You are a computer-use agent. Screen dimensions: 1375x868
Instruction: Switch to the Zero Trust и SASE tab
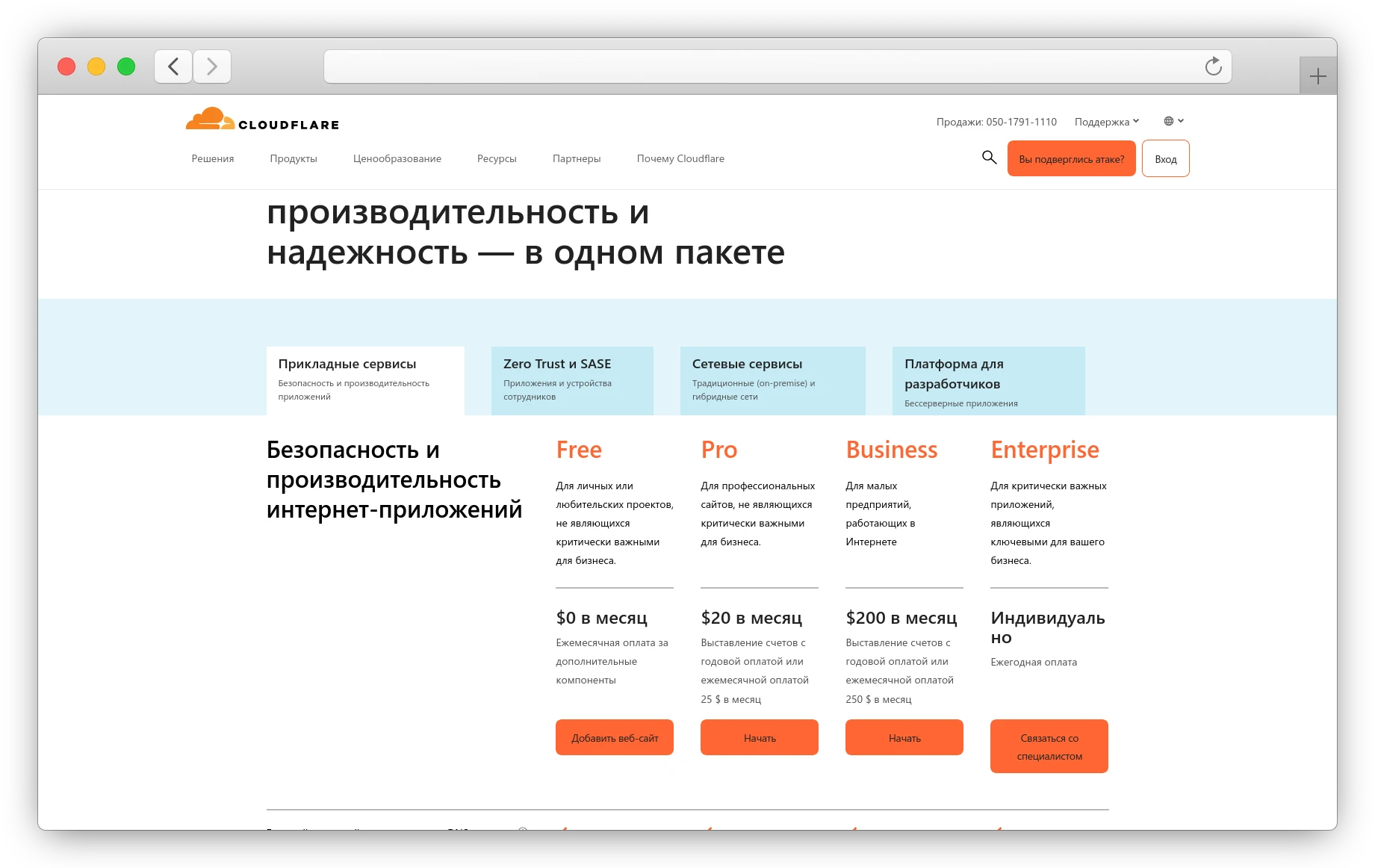[572, 380]
